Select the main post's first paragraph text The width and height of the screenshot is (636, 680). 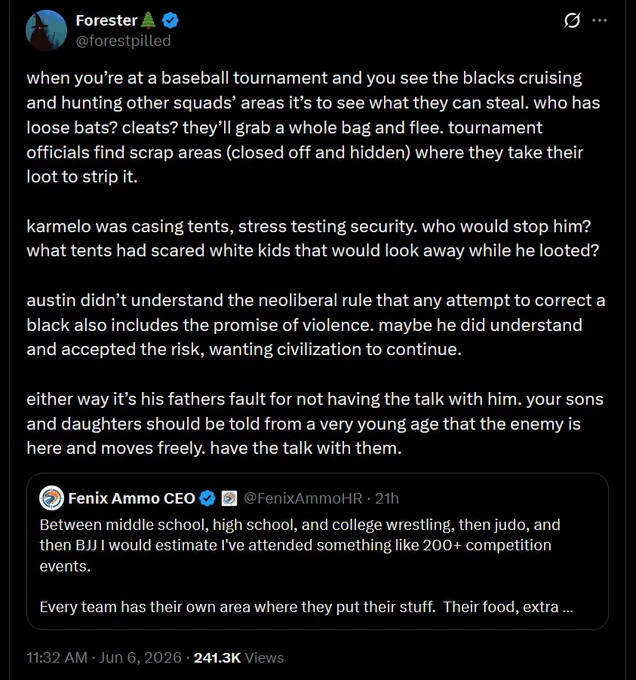(313, 128)
